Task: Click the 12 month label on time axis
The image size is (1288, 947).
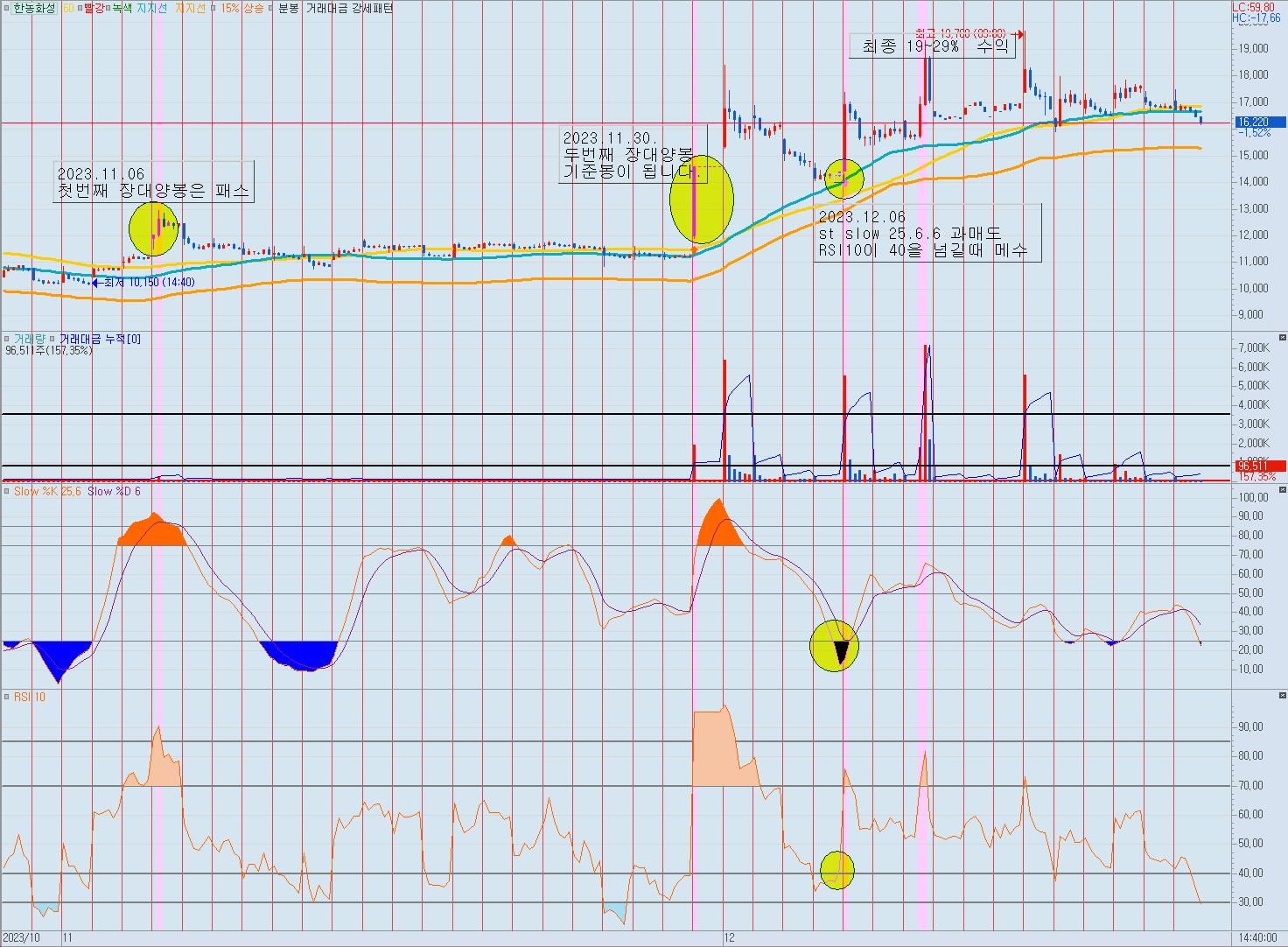Action: 730,938
